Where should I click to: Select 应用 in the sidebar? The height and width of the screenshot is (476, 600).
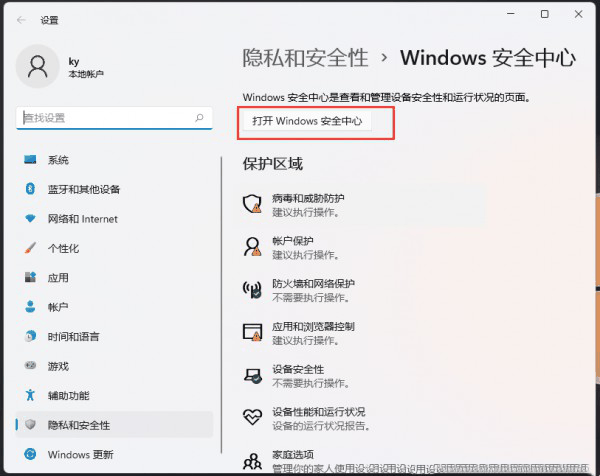tap(114, 277)
